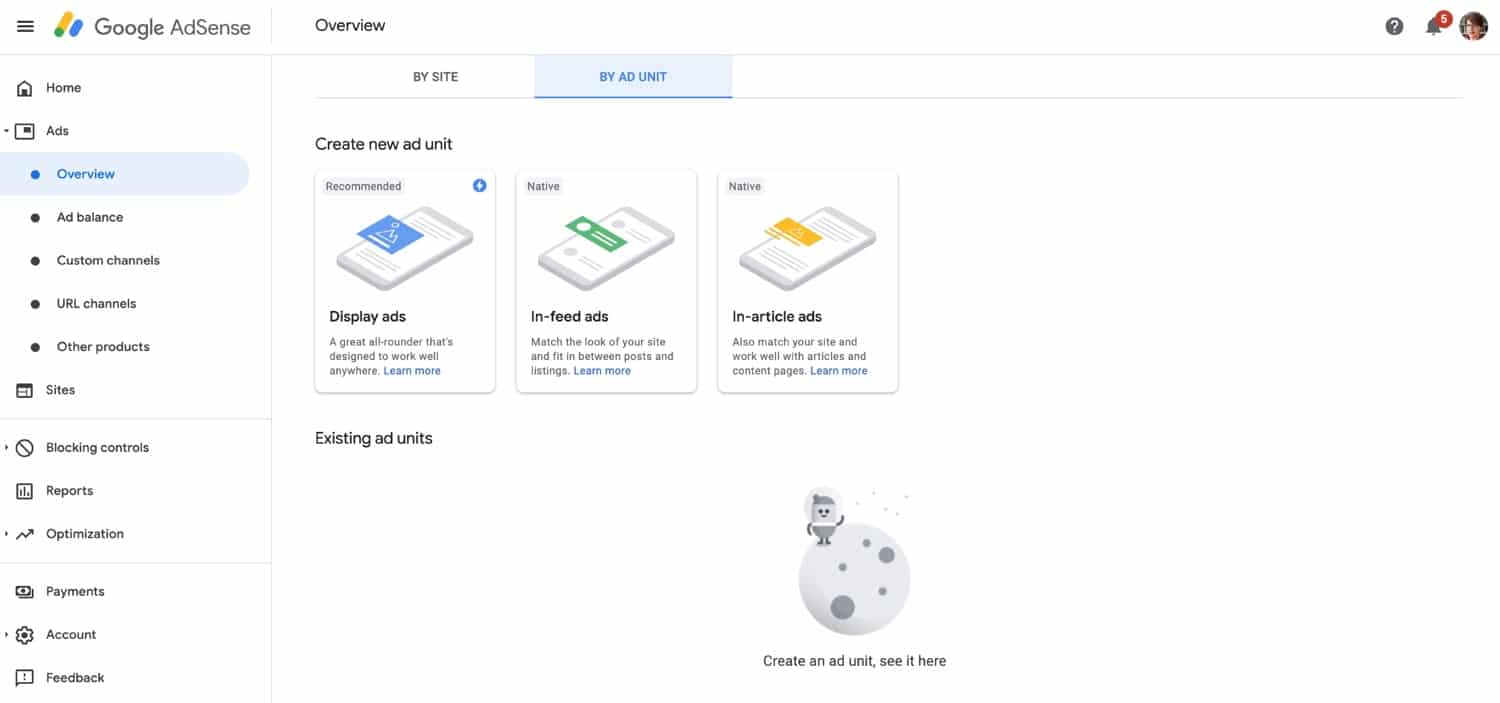This screenshot has width=1500, height=703.
Task: Open the Sites section icon
Action: (x=24, y=390)
